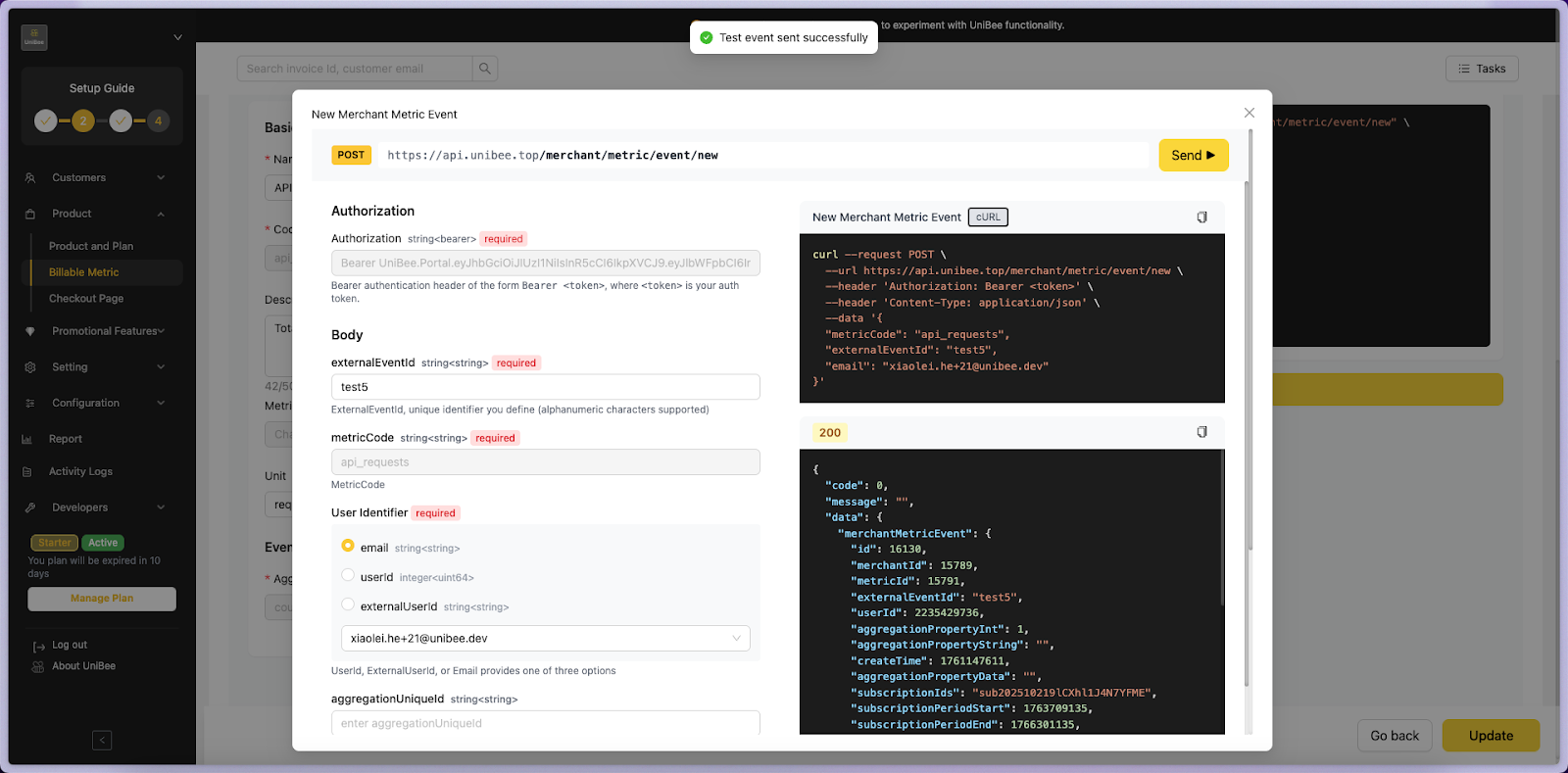Copy the 200 response body
1568x773 pixels.
click(x=1201, y=432)
